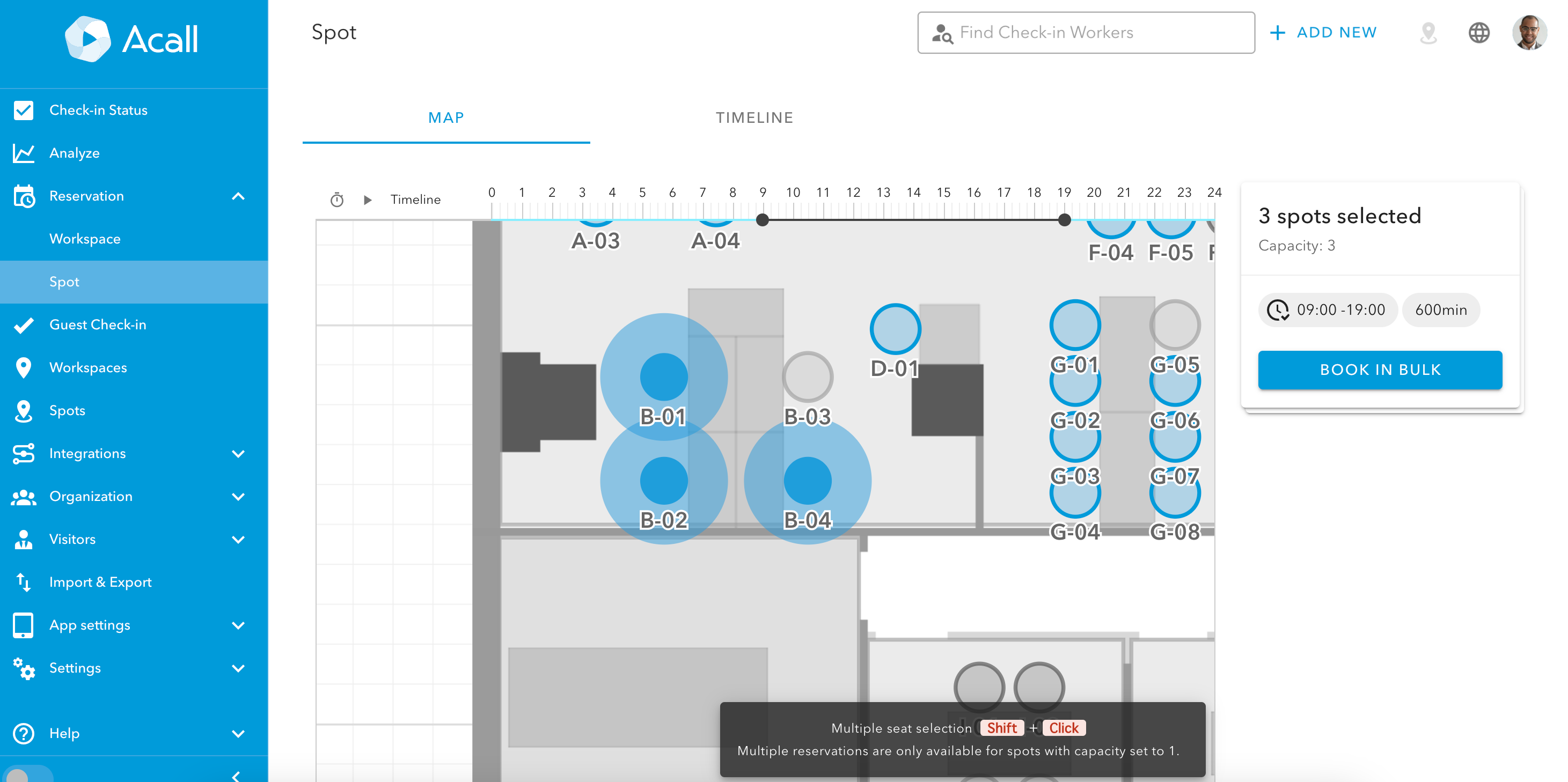The width and height of the screenshot is (1568, 782).
Task: Click the Guest Check-in checkmark icon
Action: [23, 325]
